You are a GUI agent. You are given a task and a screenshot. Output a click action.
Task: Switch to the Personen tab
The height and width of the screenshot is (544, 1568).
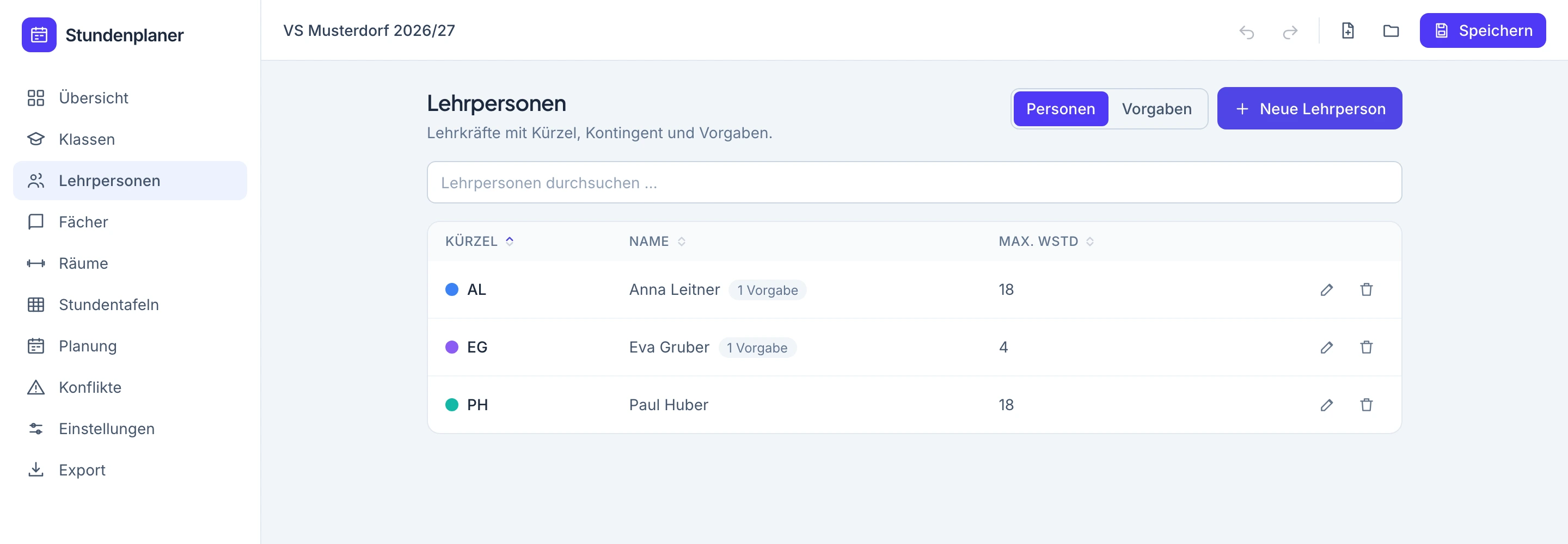(x=1061, y=109)
